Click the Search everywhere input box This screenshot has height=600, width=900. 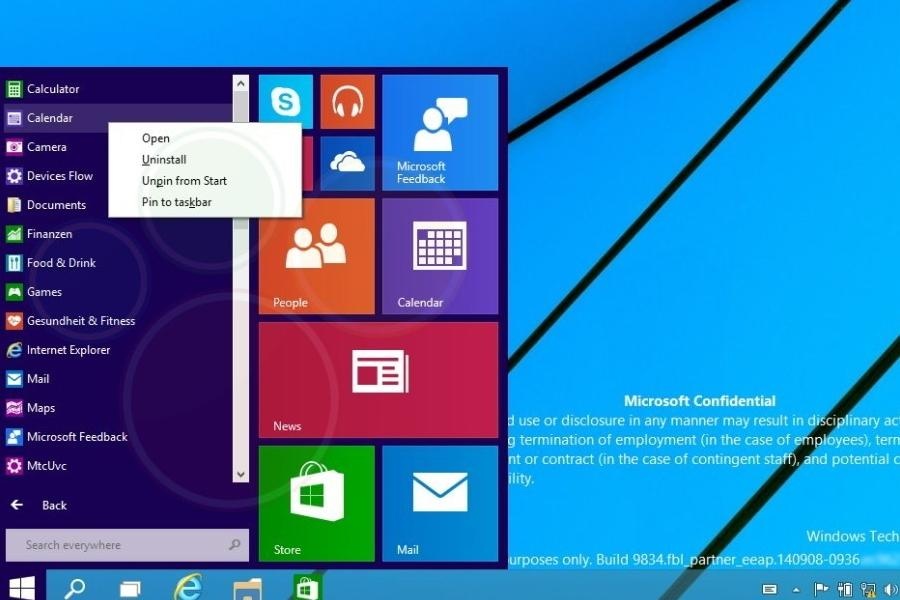point(127,544)
